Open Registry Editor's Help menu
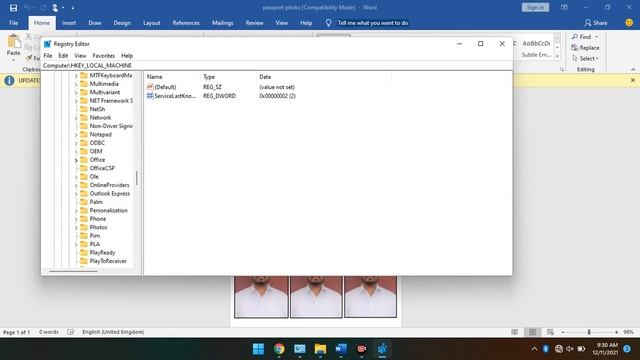The image size is (640, 360). pyautogui.click(x=127, y=56)
